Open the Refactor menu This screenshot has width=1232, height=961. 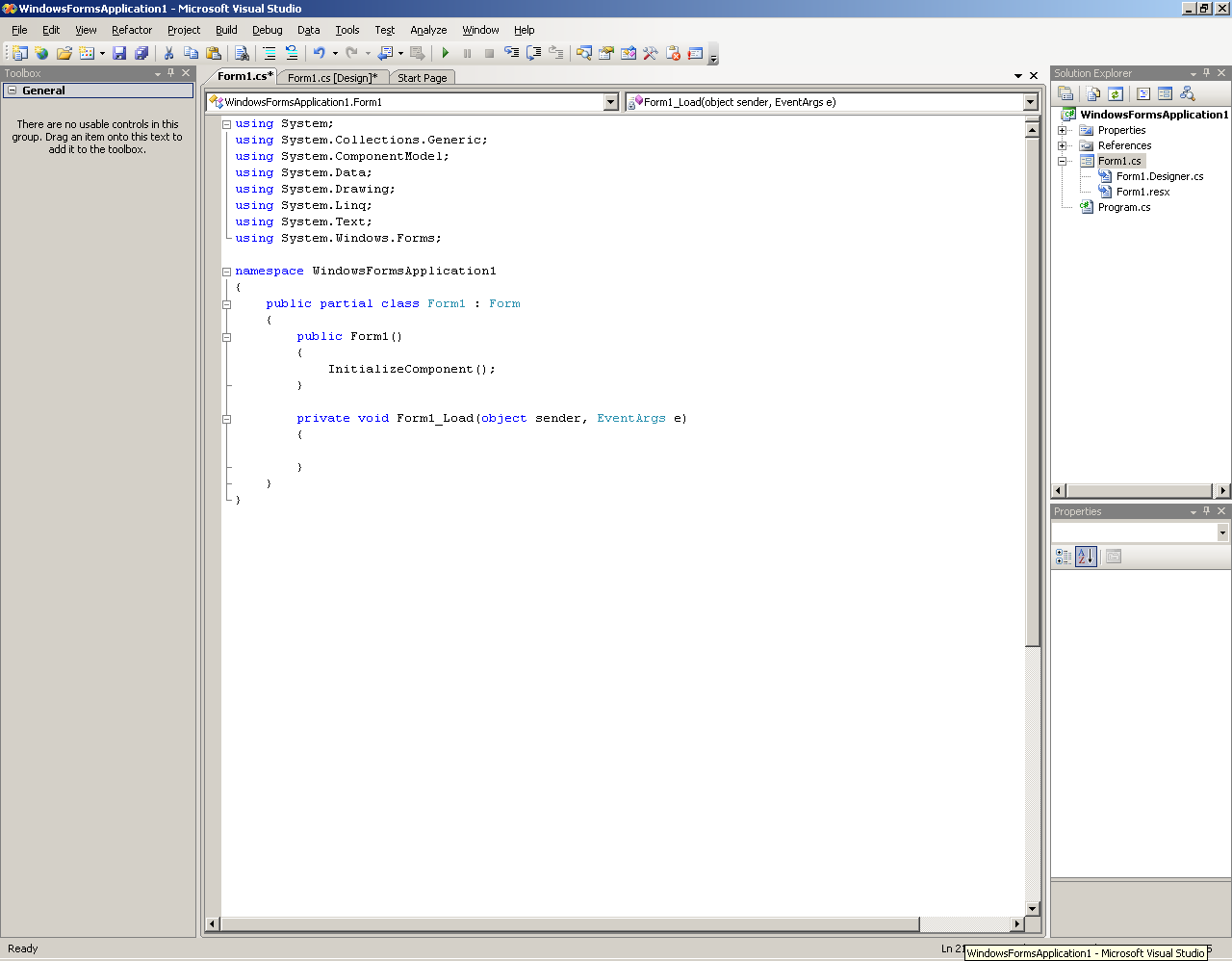[x=132, y=30]
